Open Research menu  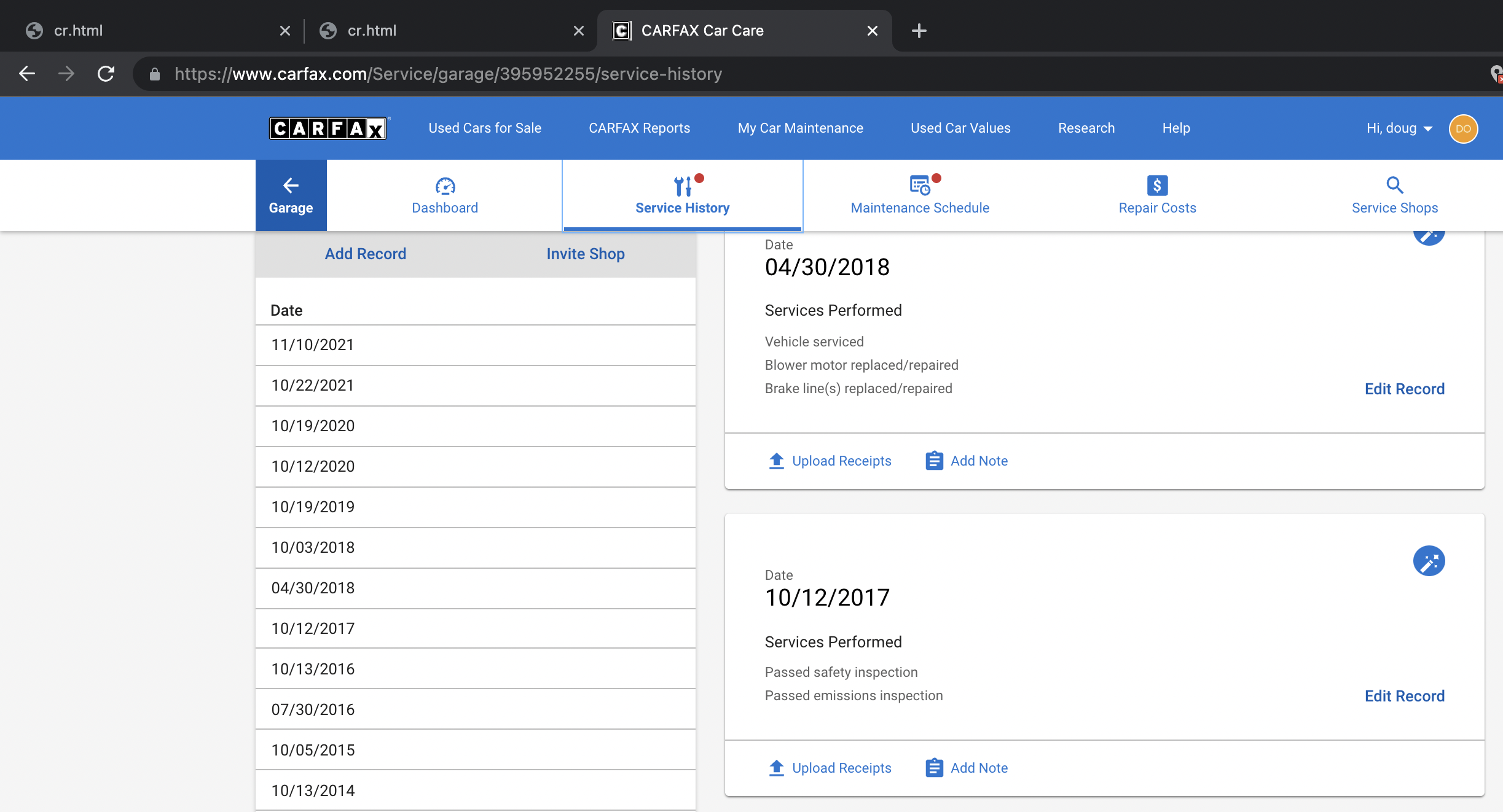[x=1086, y=128]
